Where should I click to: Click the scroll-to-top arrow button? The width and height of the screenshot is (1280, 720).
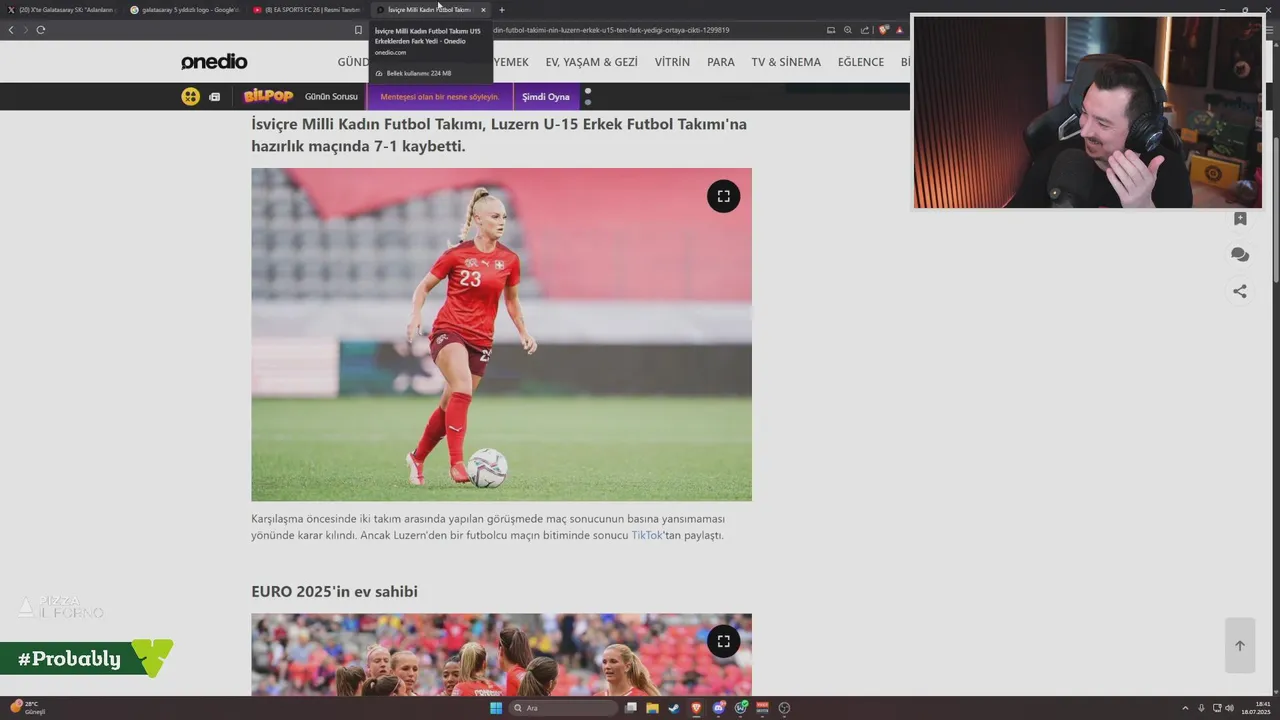point(1240,646)
